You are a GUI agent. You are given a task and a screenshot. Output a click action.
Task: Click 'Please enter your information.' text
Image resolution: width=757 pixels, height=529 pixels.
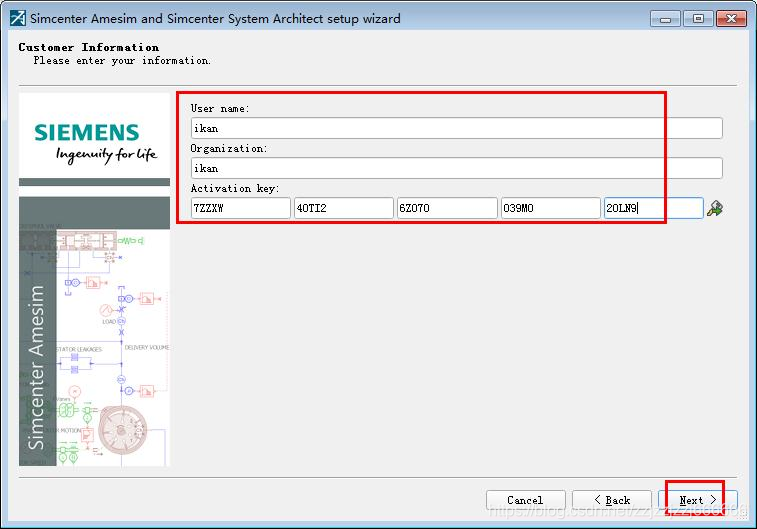click(122, 60)
